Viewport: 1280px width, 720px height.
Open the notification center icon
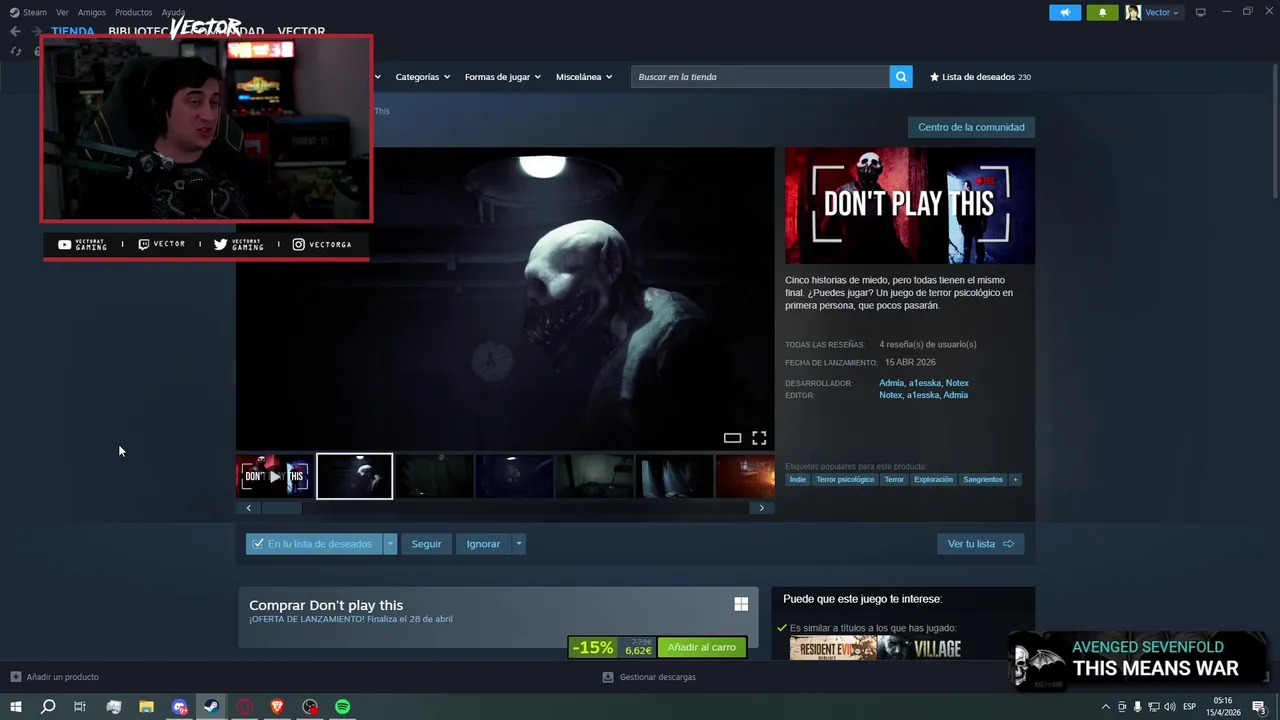1260,706
